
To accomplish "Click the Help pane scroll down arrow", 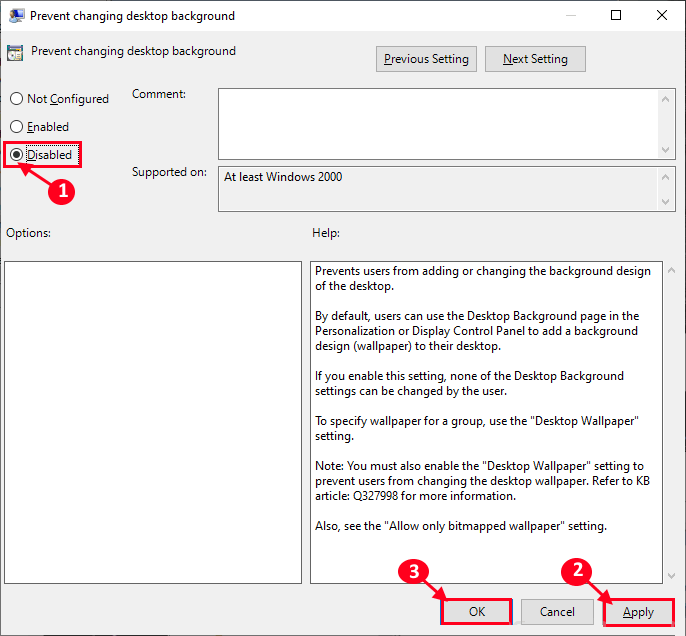I will click(672, 576).
